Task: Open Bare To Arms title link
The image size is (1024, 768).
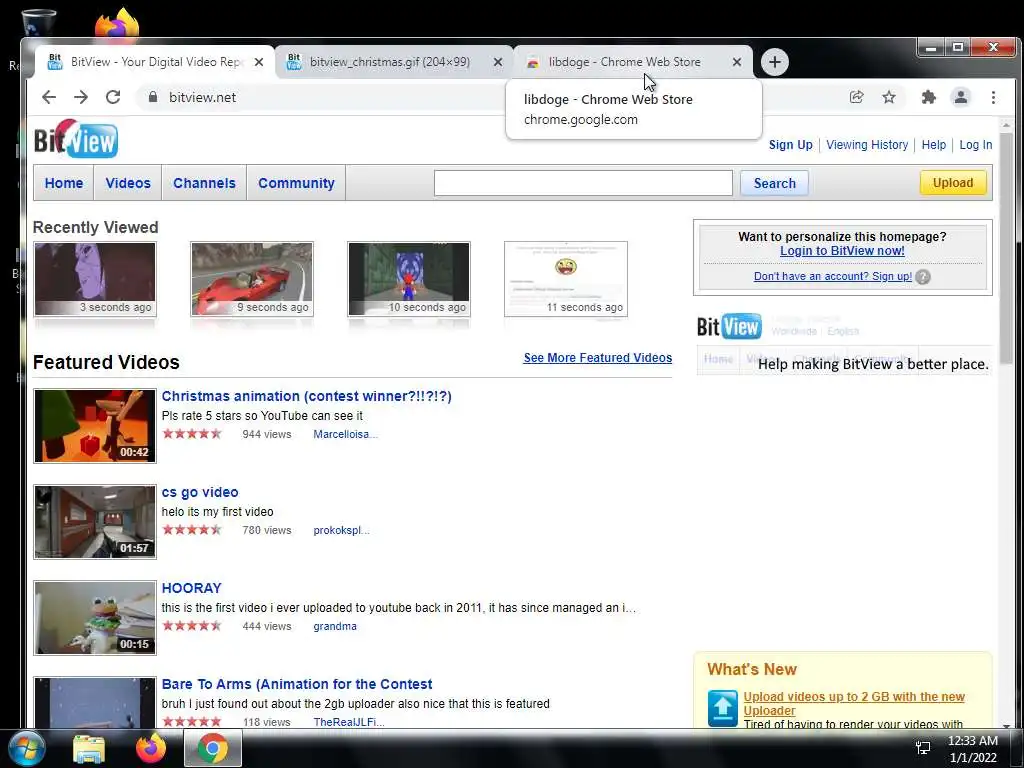Action: tap(296, 684)
